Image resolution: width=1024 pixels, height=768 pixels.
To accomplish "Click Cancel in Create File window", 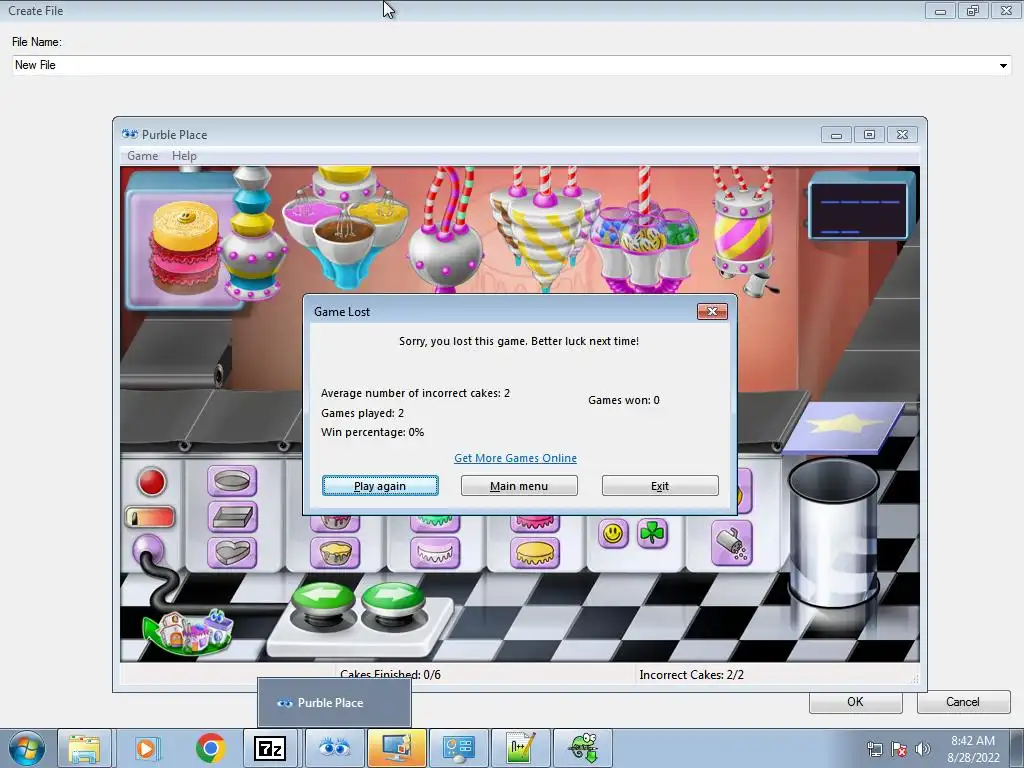I will [963, 701].
